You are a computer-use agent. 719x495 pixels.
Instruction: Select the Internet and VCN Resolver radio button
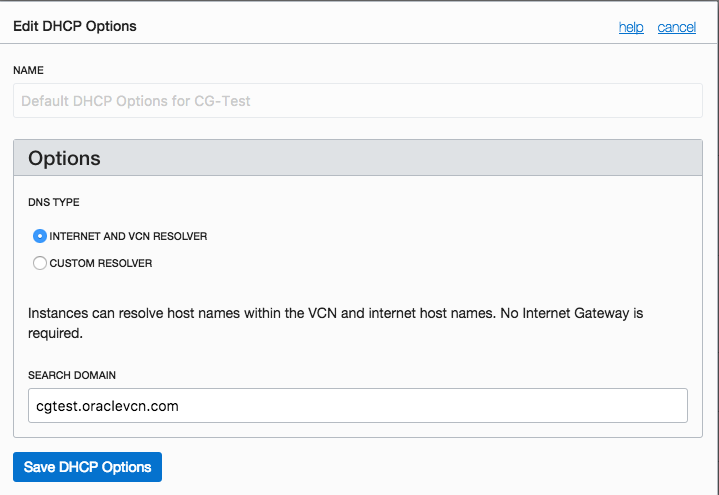click(40, 236)
